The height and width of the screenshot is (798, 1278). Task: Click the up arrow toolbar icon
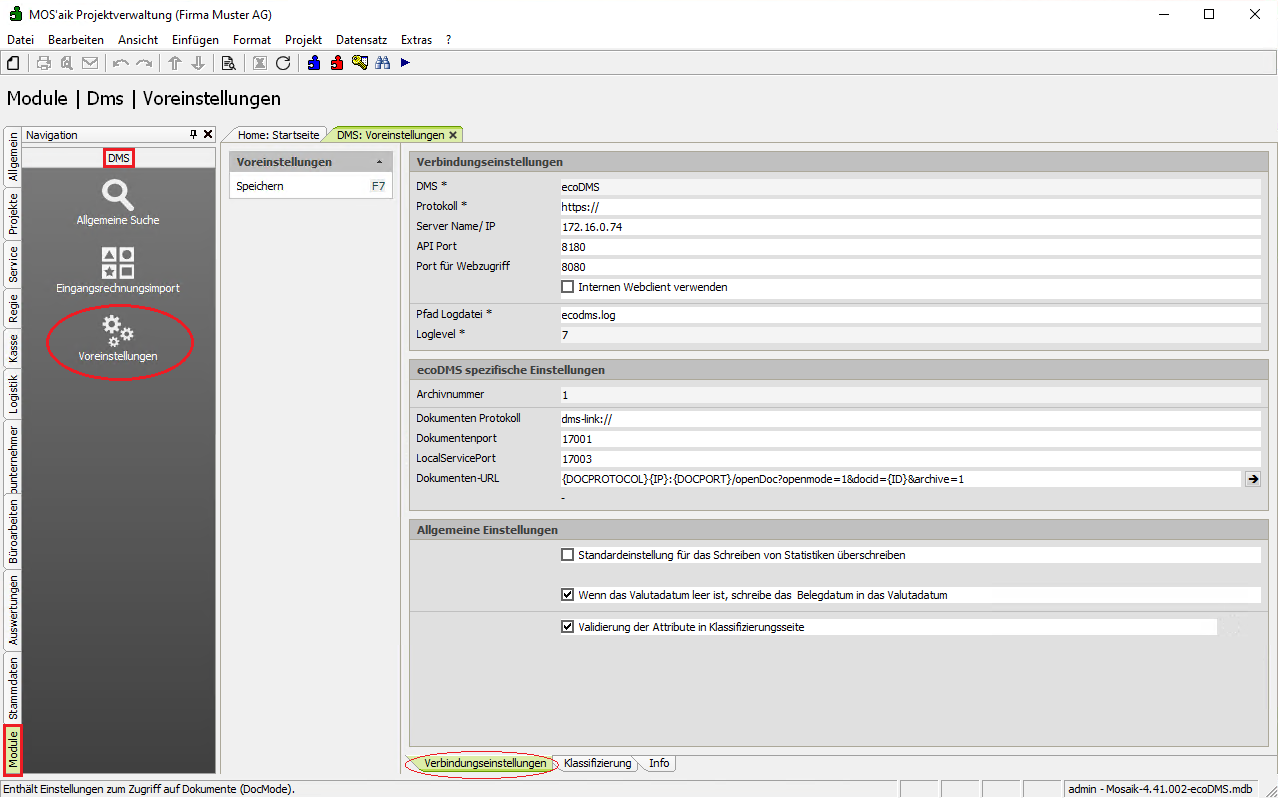[175, 63]
